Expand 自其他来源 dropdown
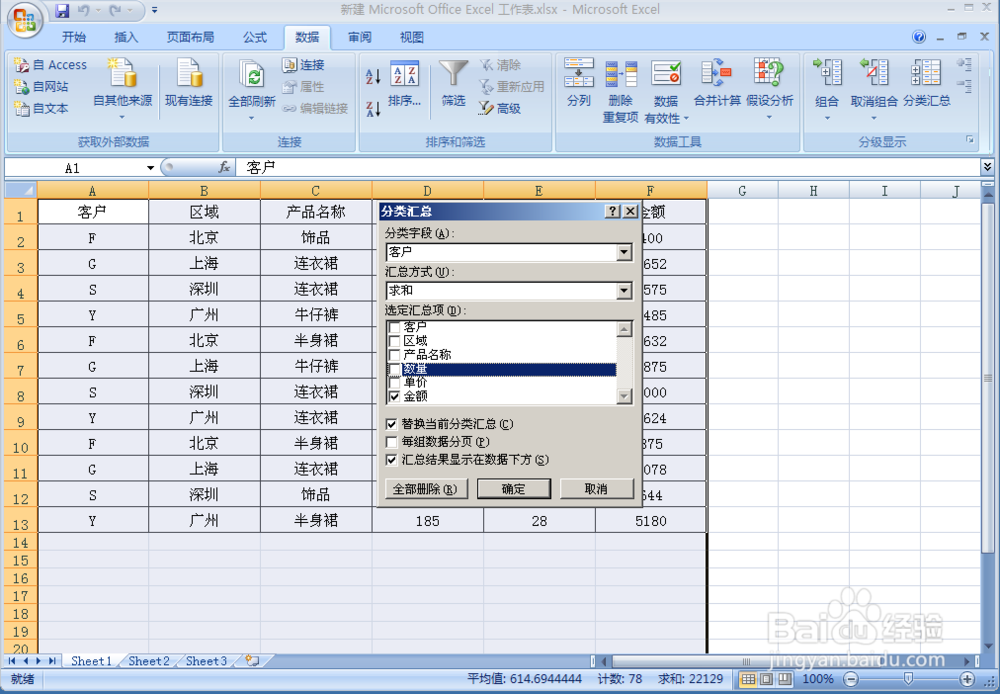1000x694 pixels. click(x=122, y=117)
